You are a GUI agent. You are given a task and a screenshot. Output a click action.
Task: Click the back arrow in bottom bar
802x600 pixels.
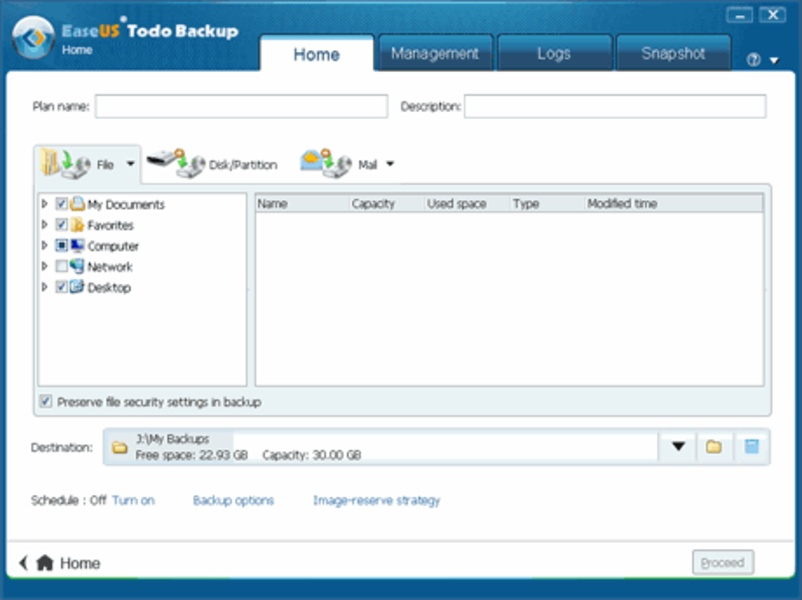[24, 563]
